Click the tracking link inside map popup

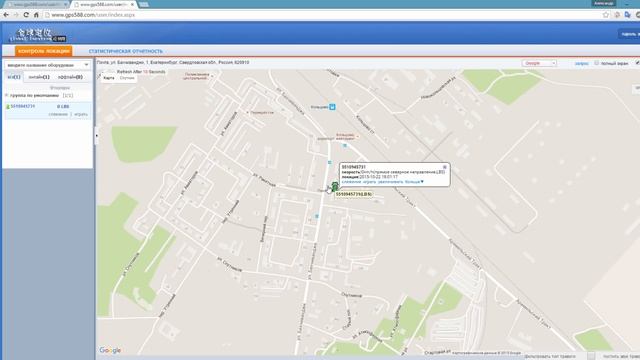point(351,182)
